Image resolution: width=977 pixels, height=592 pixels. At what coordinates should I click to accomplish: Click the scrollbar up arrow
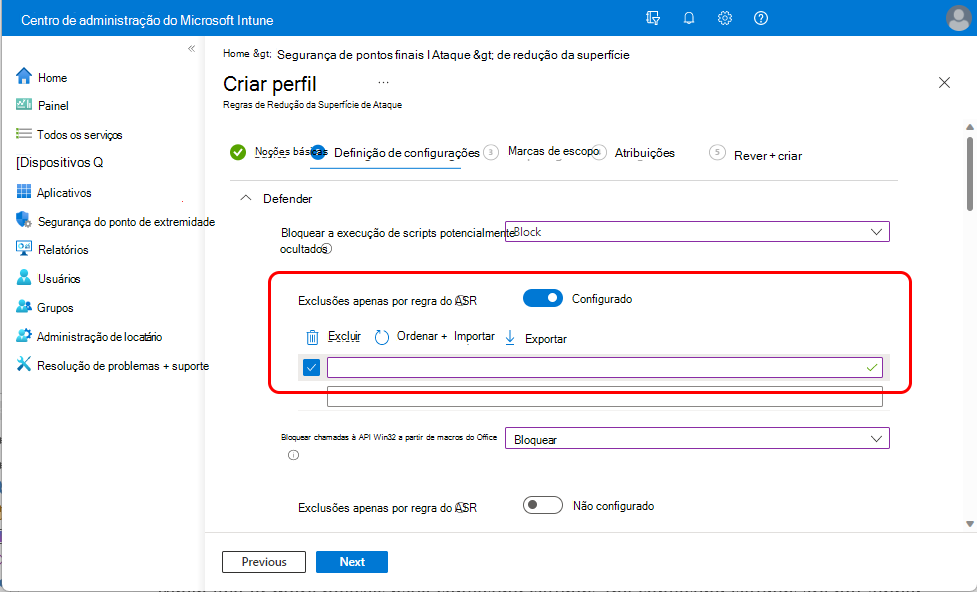point(970,127)
